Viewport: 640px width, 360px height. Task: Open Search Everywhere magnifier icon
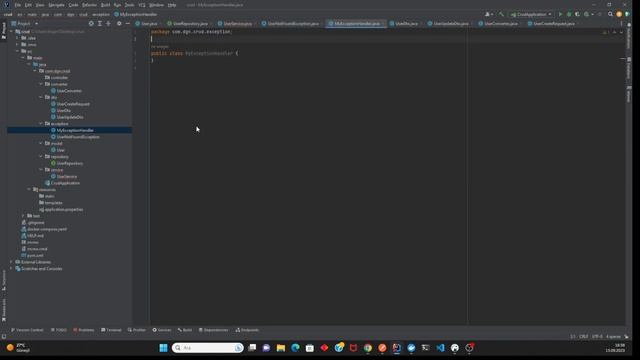(x=610, y=14)
